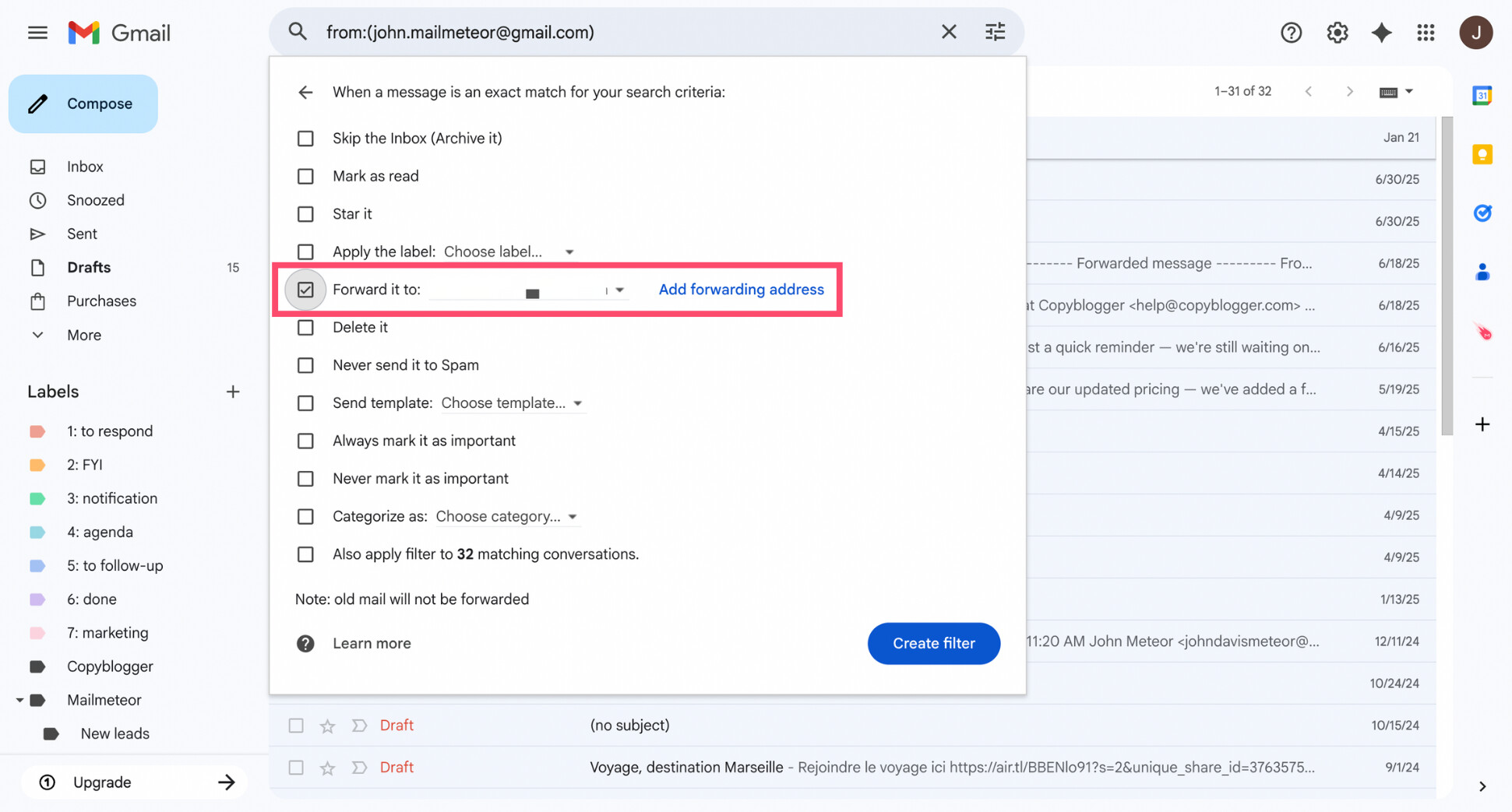Click the green color dot beside 3: notification
1512x812 pixels.
[37, 498]
